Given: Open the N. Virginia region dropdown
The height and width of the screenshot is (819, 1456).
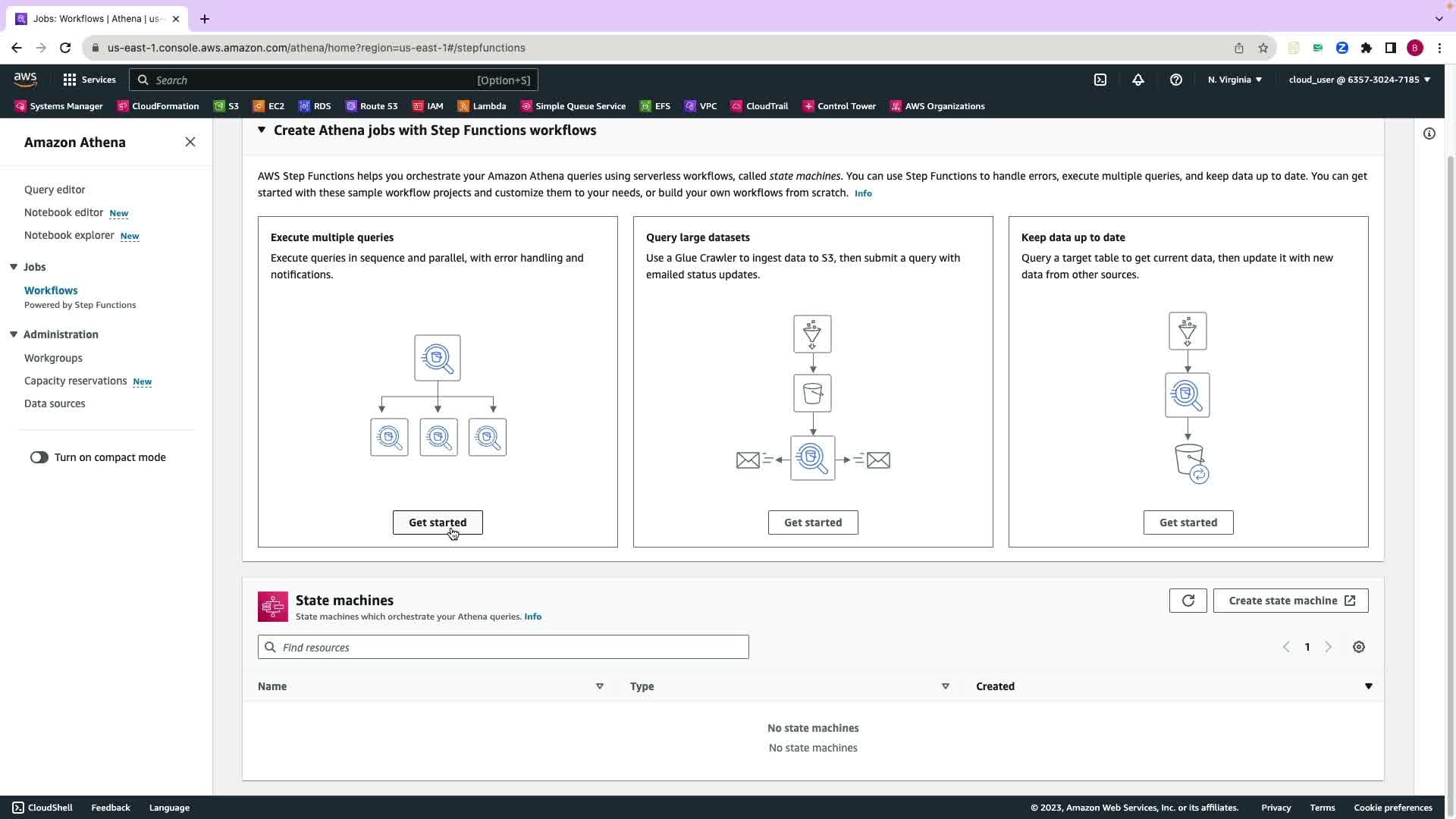Looking at the screenshot, I should pos(1235,80).
